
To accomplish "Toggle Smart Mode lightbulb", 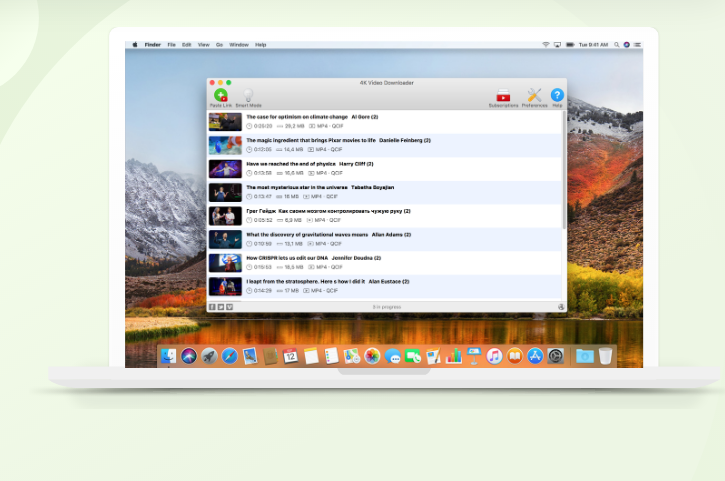I will (x=248, y=98).
